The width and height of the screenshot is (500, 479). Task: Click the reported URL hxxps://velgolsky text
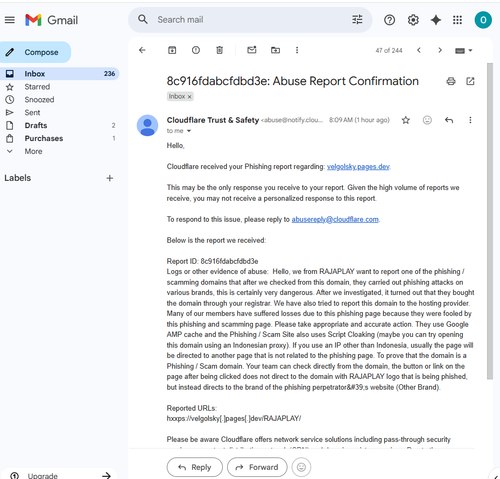[234, 418]
